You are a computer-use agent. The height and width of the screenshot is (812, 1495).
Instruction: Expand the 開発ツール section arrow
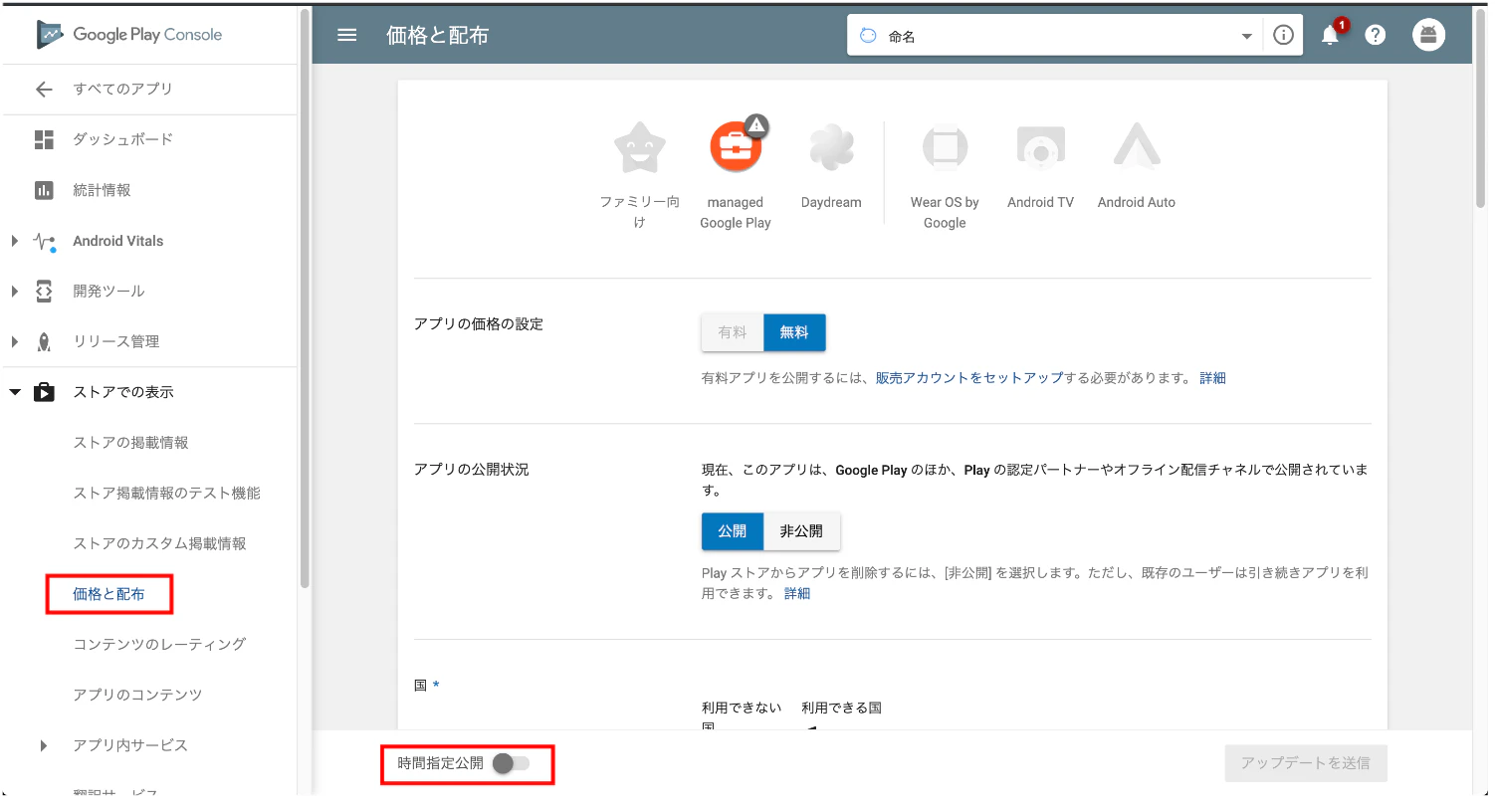click(15, 292)
